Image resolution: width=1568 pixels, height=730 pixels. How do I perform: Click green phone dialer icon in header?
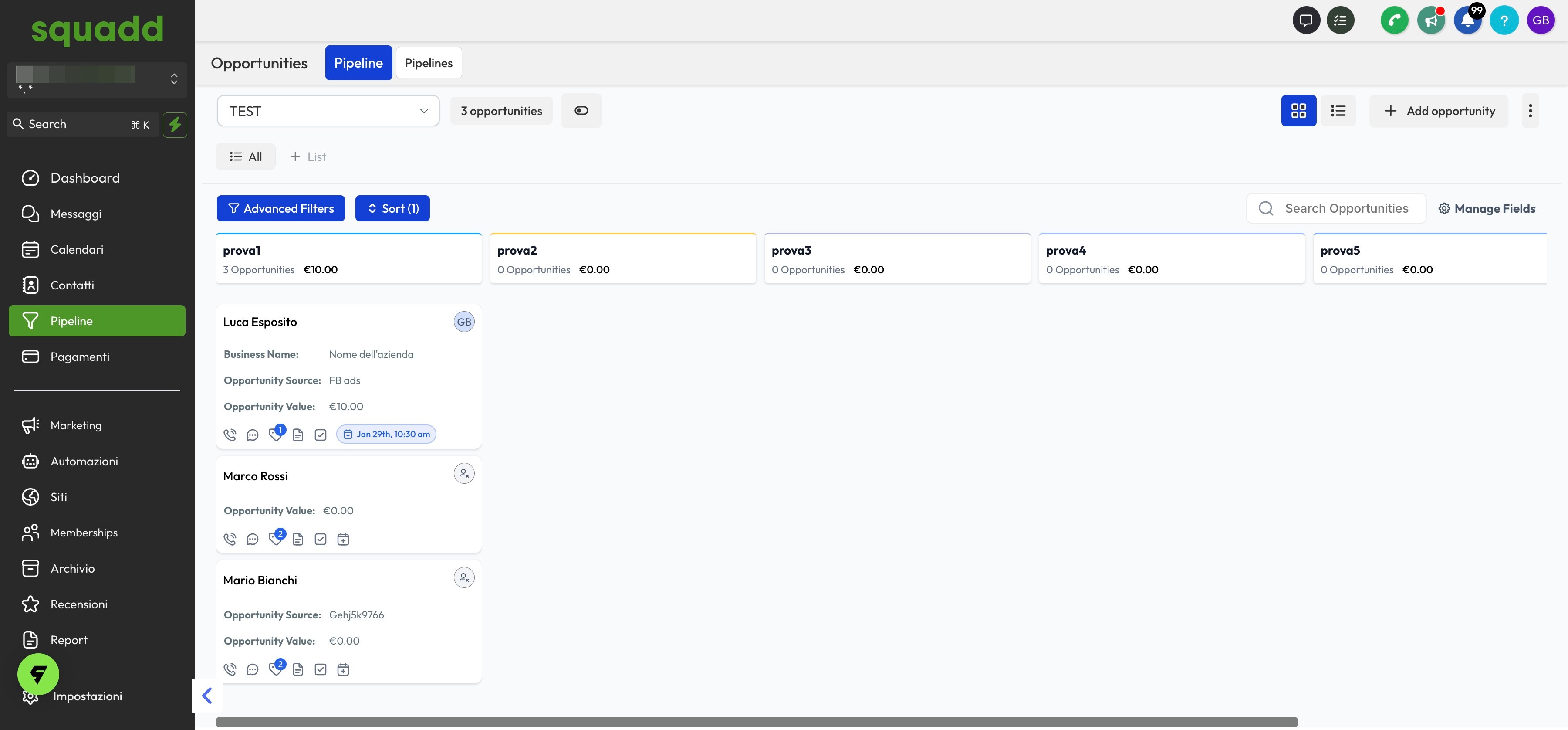click(x=1394, y=20)
